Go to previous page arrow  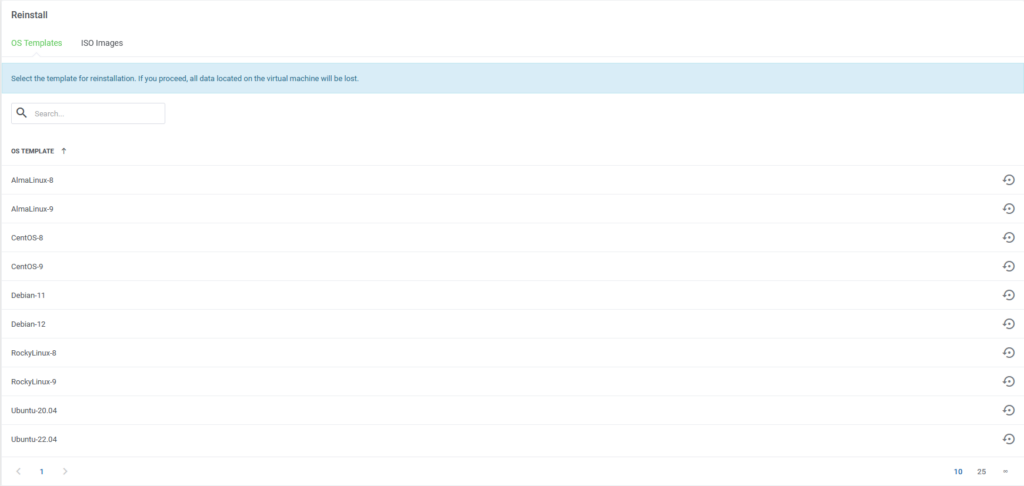(18, 472)
